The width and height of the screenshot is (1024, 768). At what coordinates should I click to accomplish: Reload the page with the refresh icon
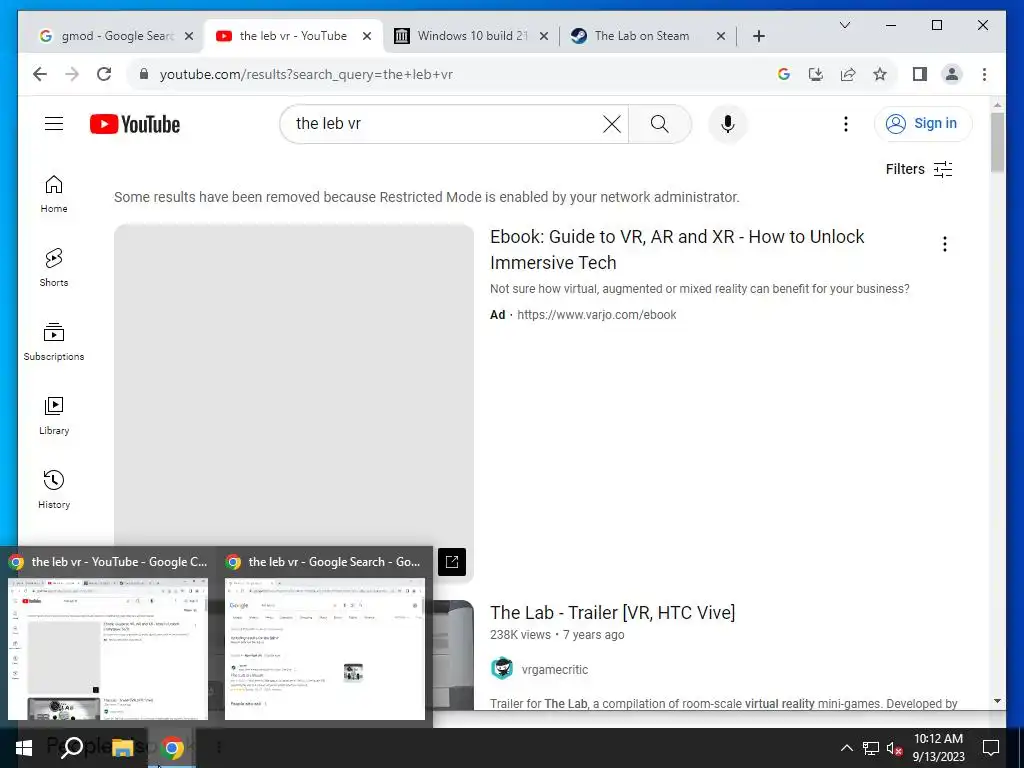(x=104, y=74)
